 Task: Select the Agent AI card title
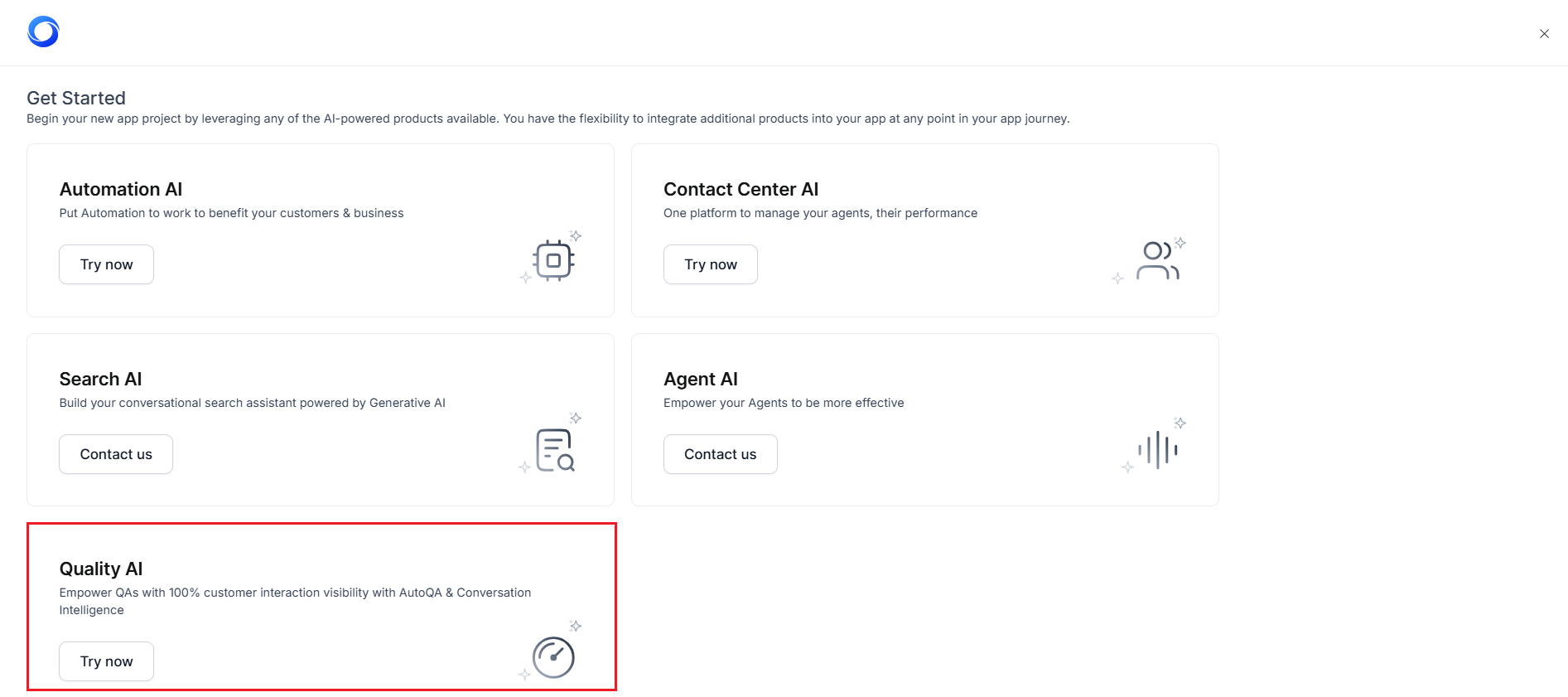700,380
